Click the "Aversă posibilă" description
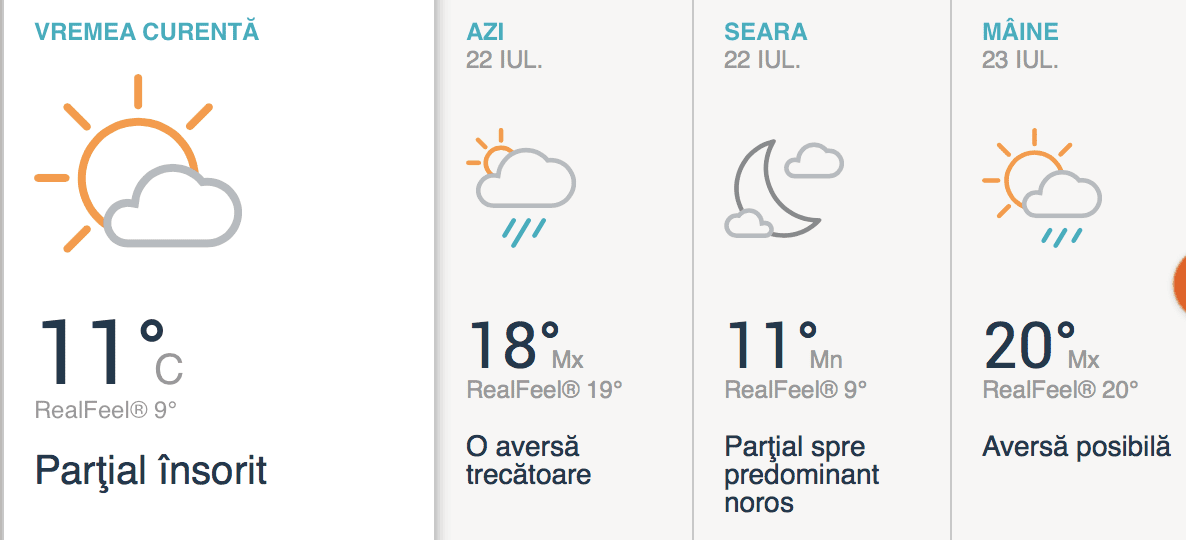Image resolution: width=1186 pixels, height=540 pixels. pos(1076,446)
